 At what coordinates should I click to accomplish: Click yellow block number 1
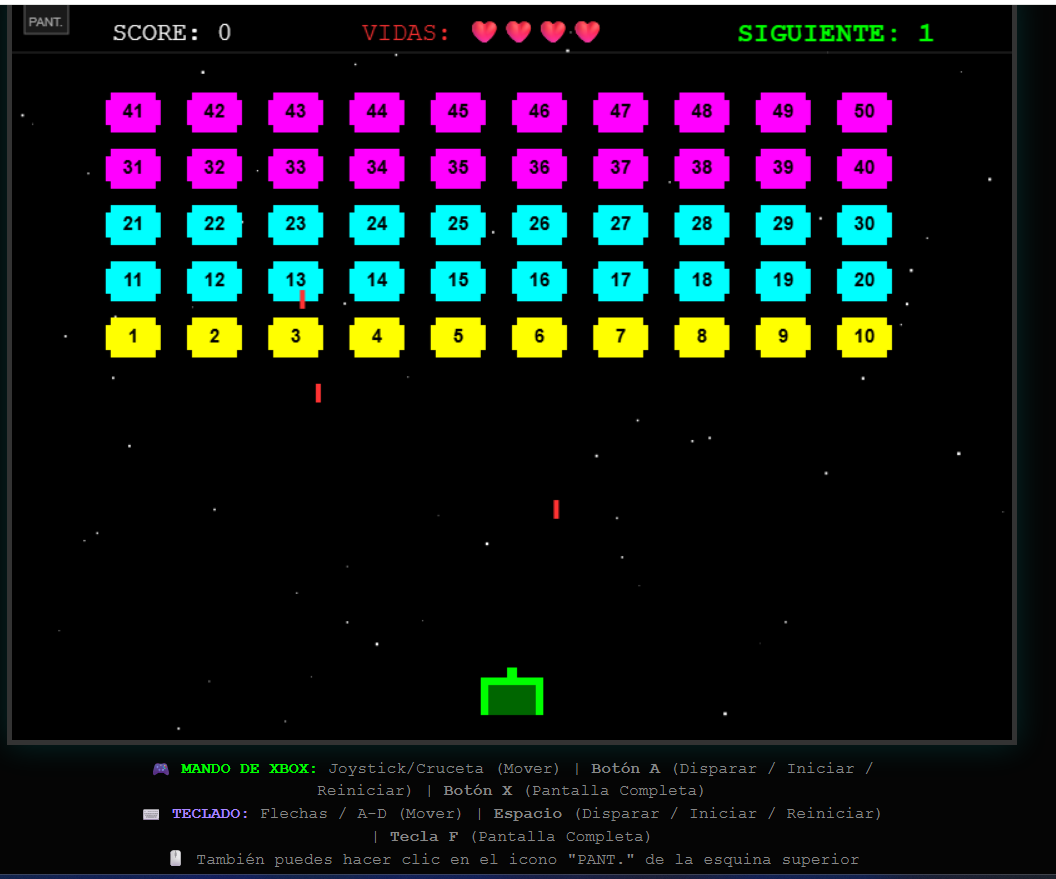point(133,337)
